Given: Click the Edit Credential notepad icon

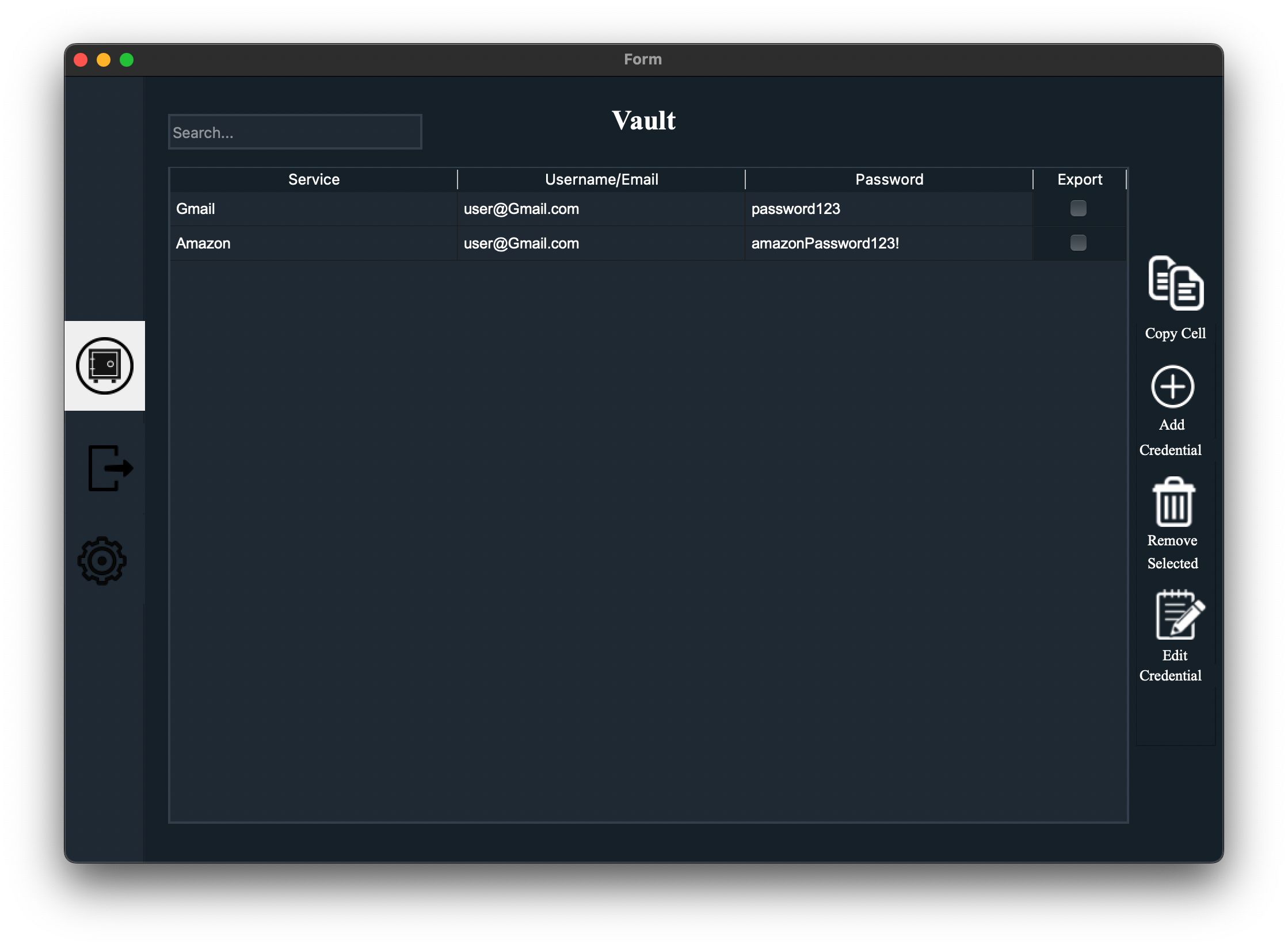Looking at the screenshot, I should pos(1179,615).
